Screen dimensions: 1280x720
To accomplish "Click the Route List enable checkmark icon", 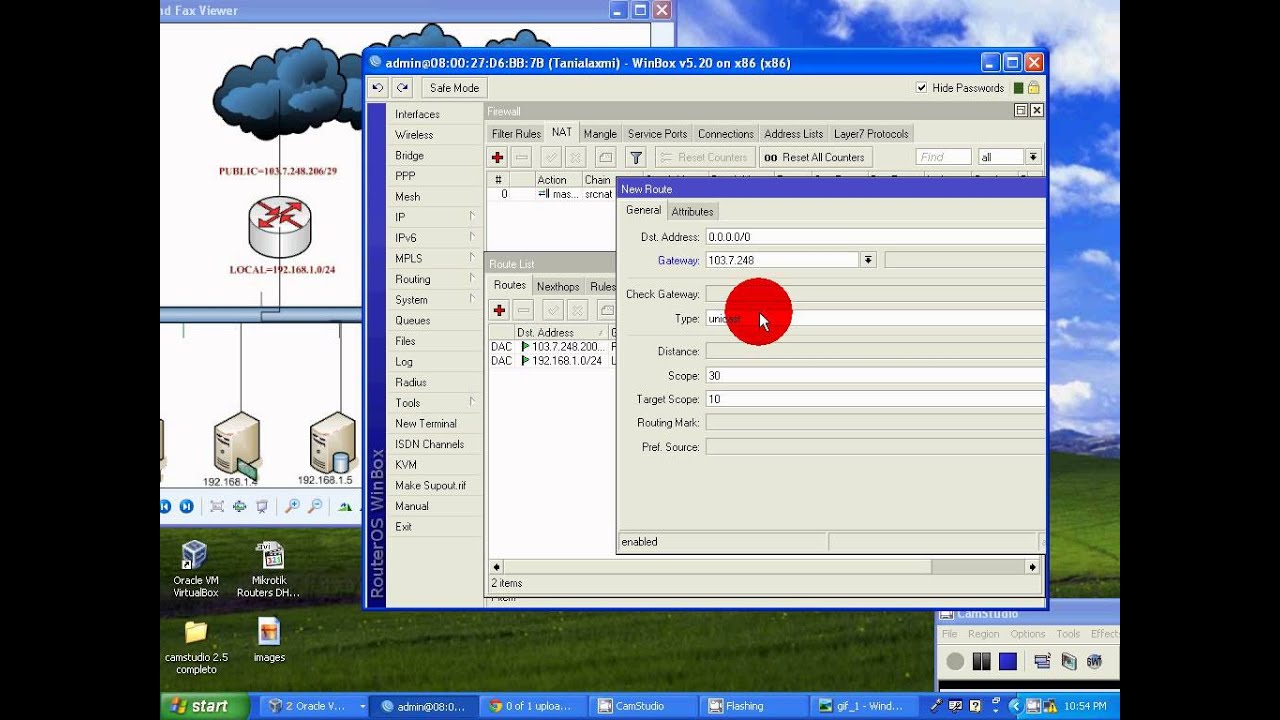I will (553, 310).
